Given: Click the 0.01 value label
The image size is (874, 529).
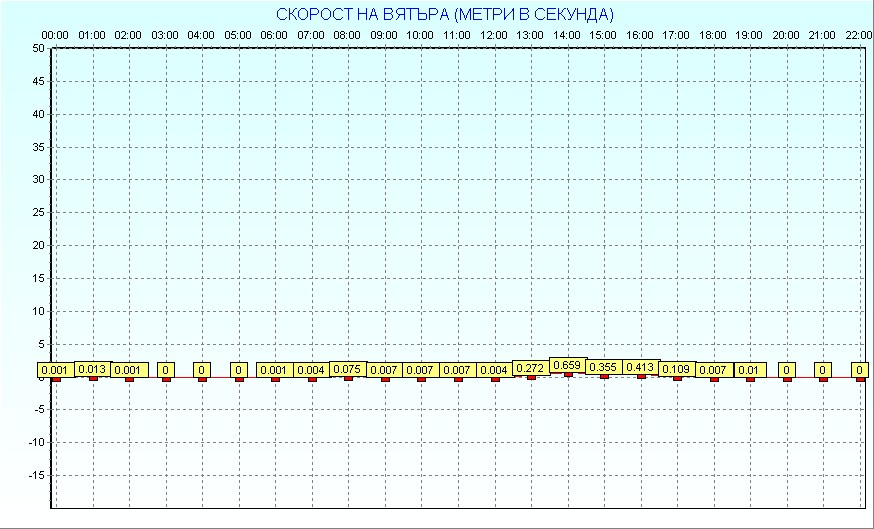Looking at the screenshot, I should [749, 370].
